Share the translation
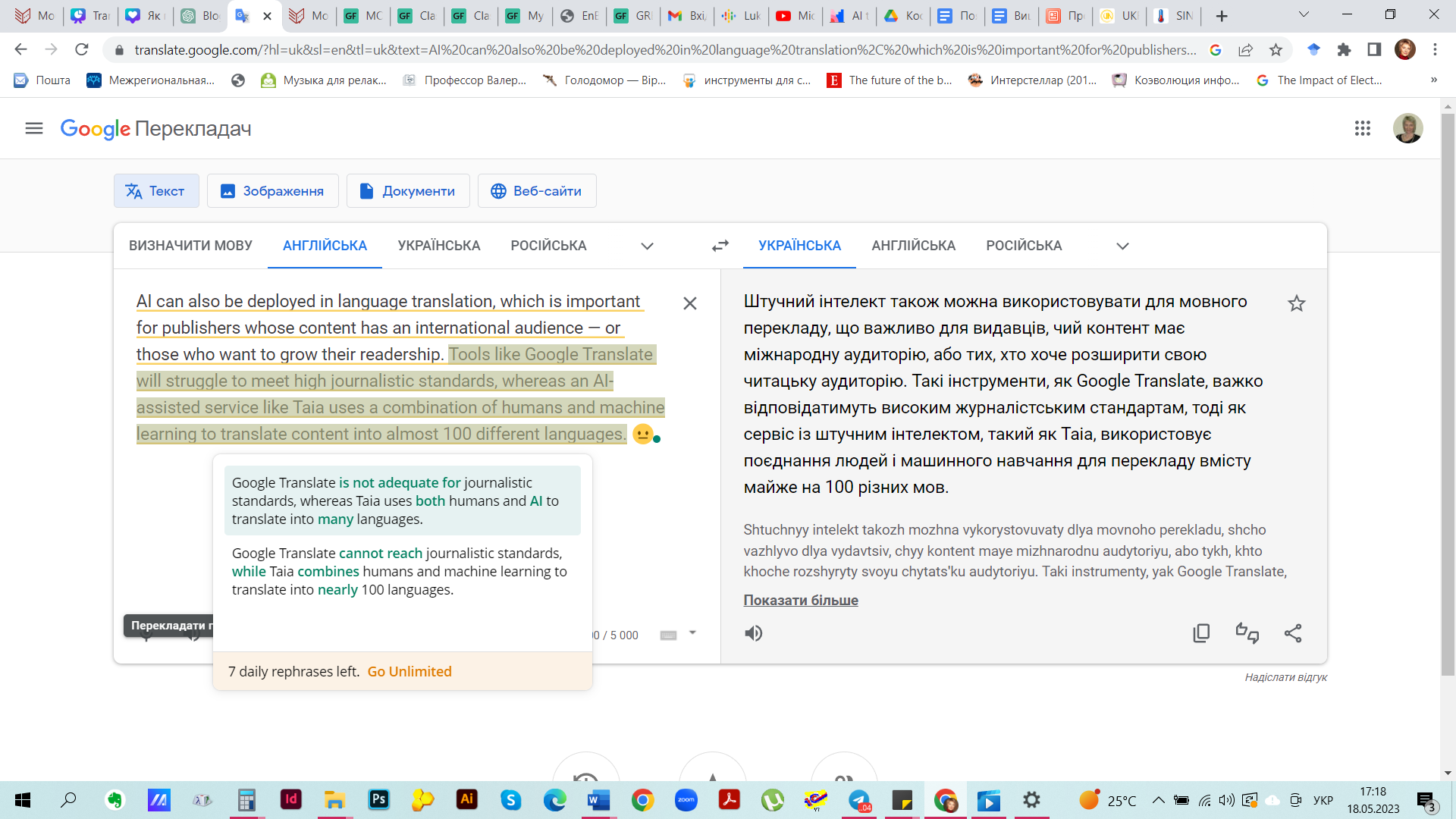 coord(1293,633)
